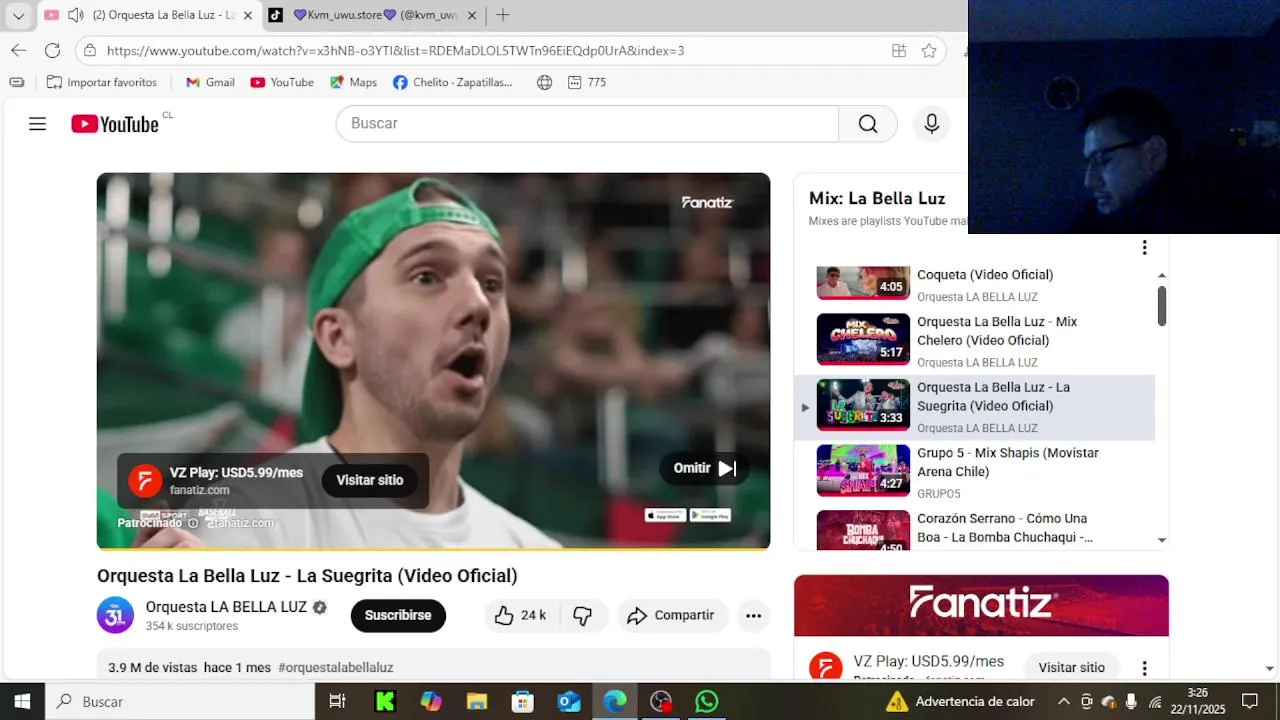Open the Gmail bookmark

pos(211,82)
